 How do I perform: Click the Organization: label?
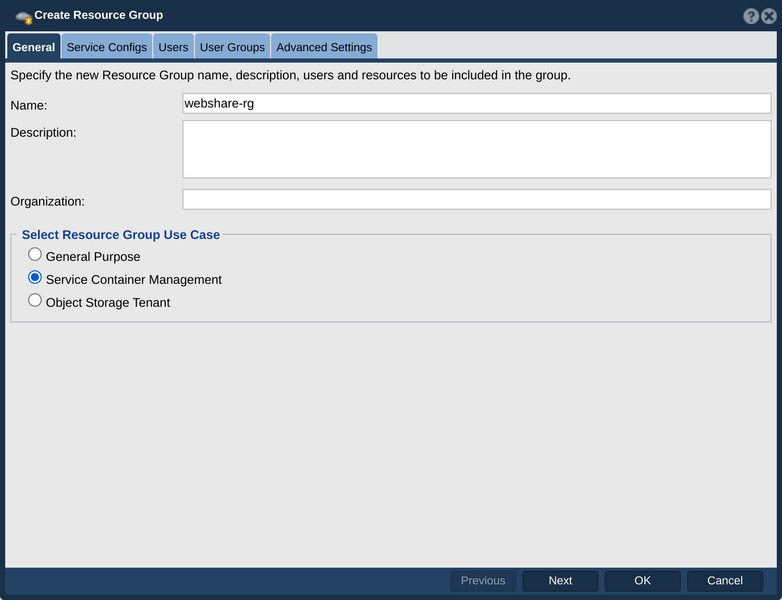coord(47,201)
